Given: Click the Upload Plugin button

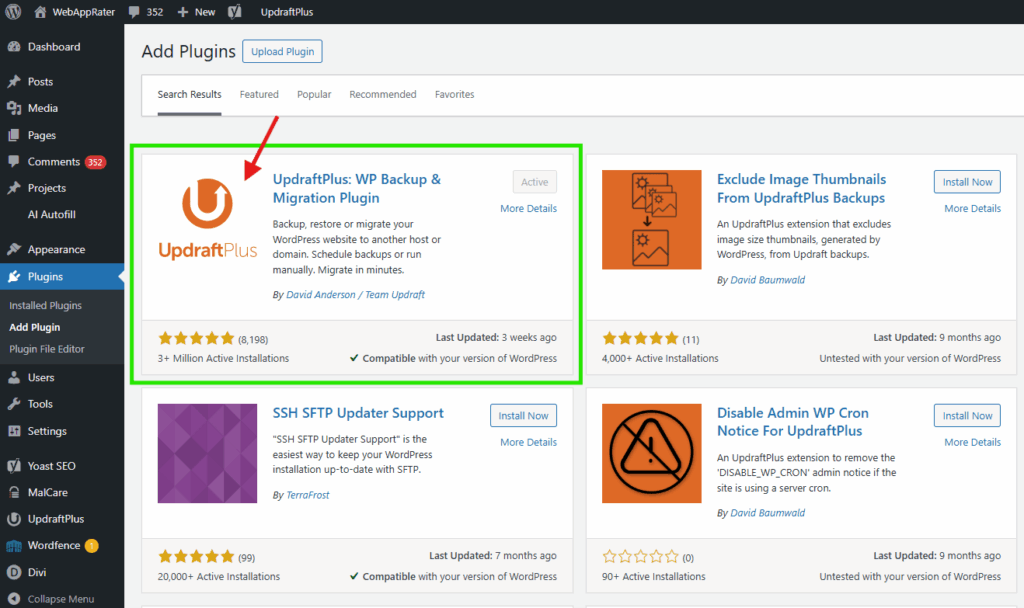Looking at the screenshot, I should point(282,51).
